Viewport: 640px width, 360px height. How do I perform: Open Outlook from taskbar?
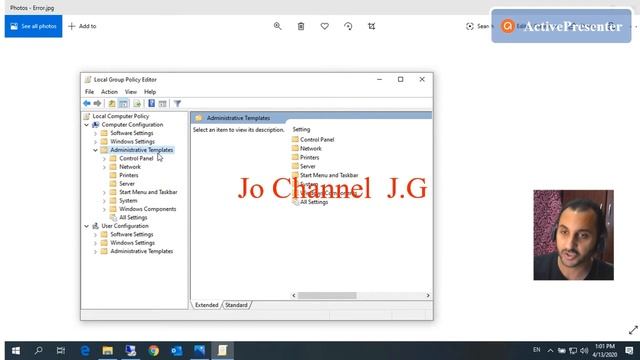click(x=177, y=351)
